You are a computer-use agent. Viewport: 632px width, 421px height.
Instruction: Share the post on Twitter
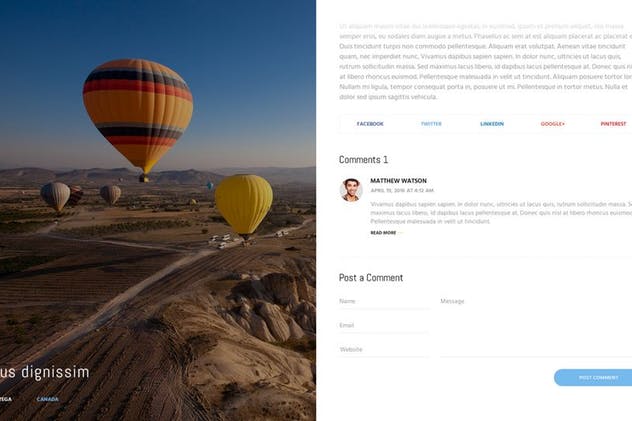point(431,124)
